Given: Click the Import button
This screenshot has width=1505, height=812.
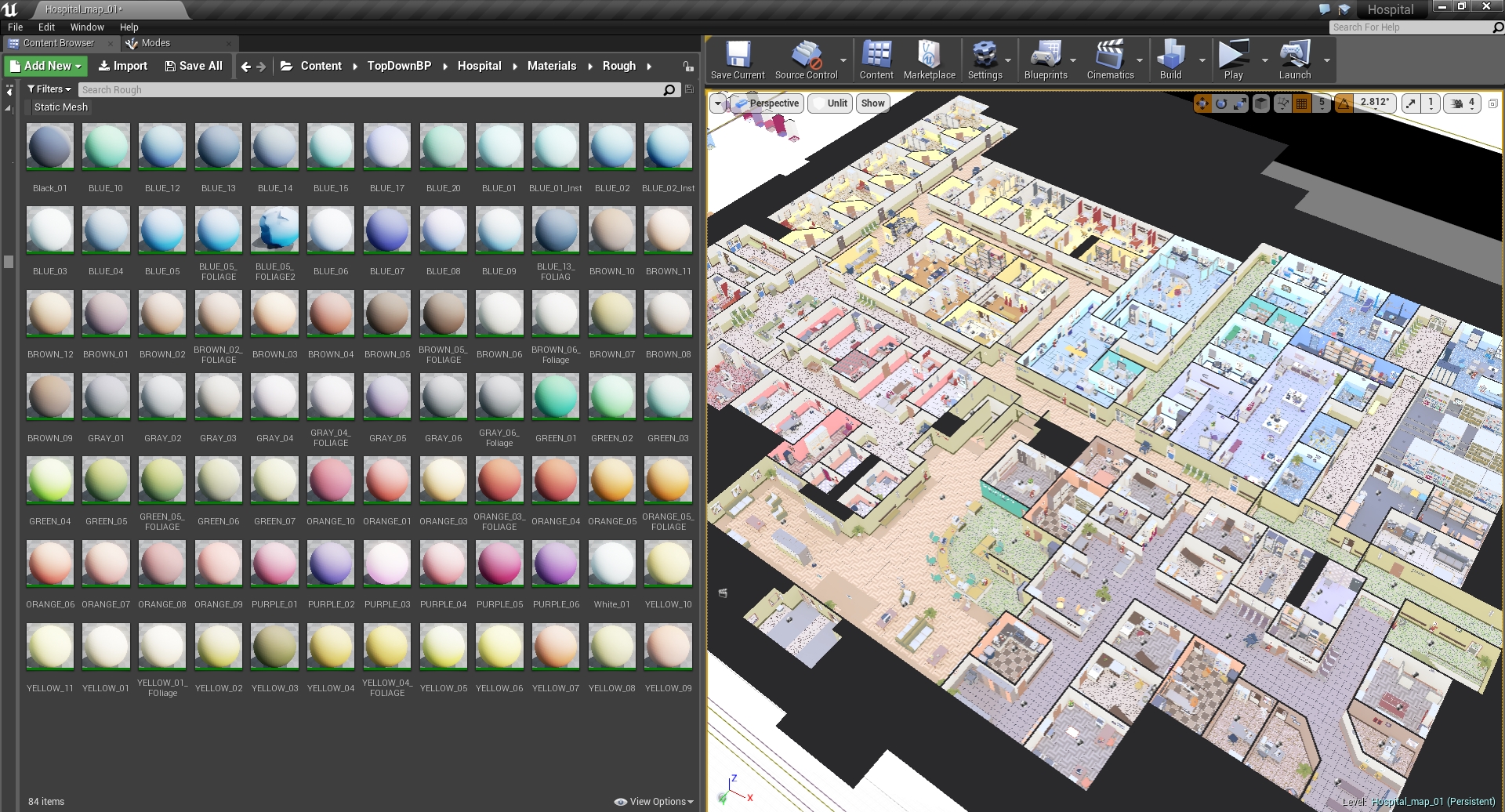Looking at the screenshot, I should 122,66.
